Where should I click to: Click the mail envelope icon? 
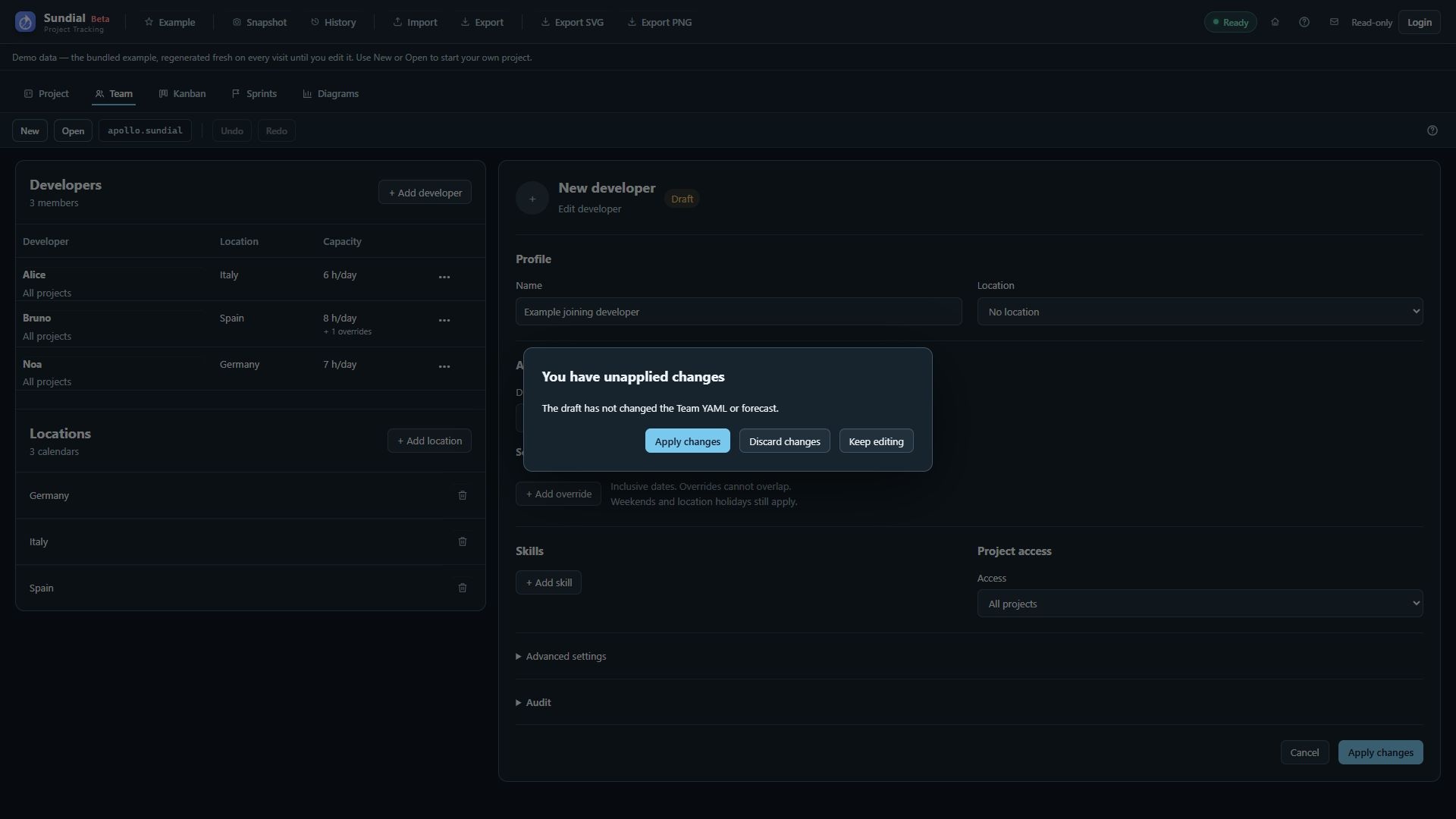[1334, 22]
